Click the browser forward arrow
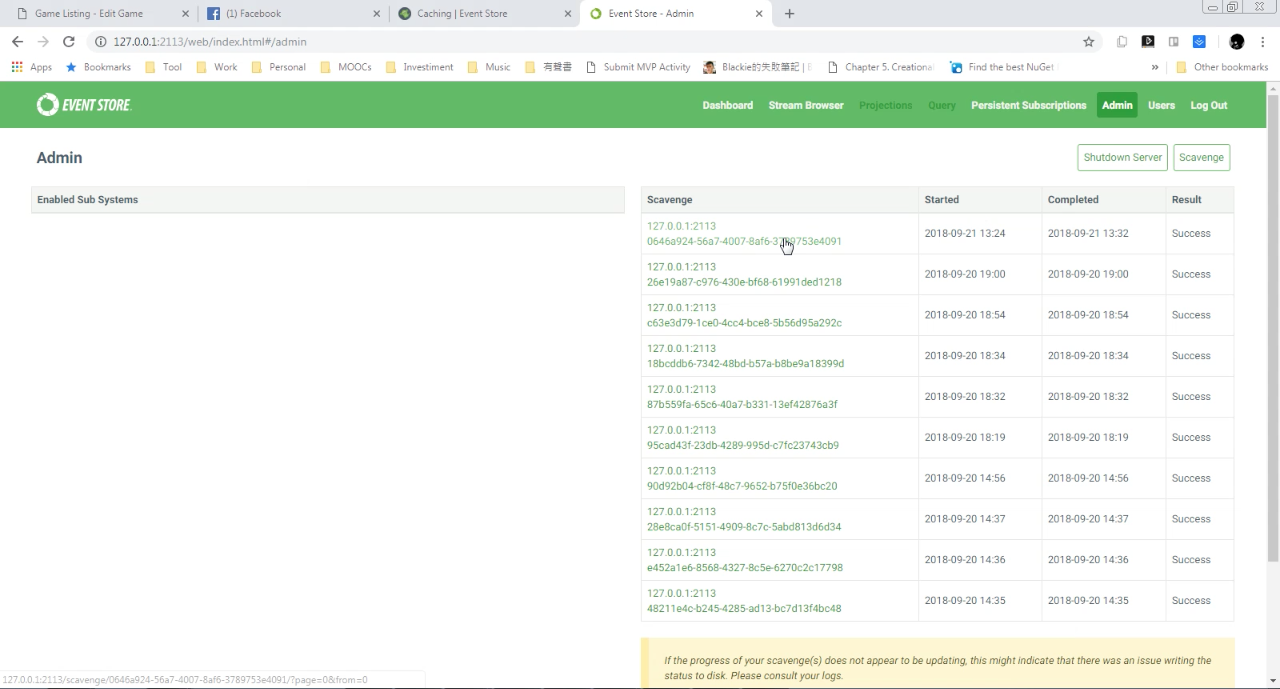This screenshot has height=689, width=1280. pos(43,42)
